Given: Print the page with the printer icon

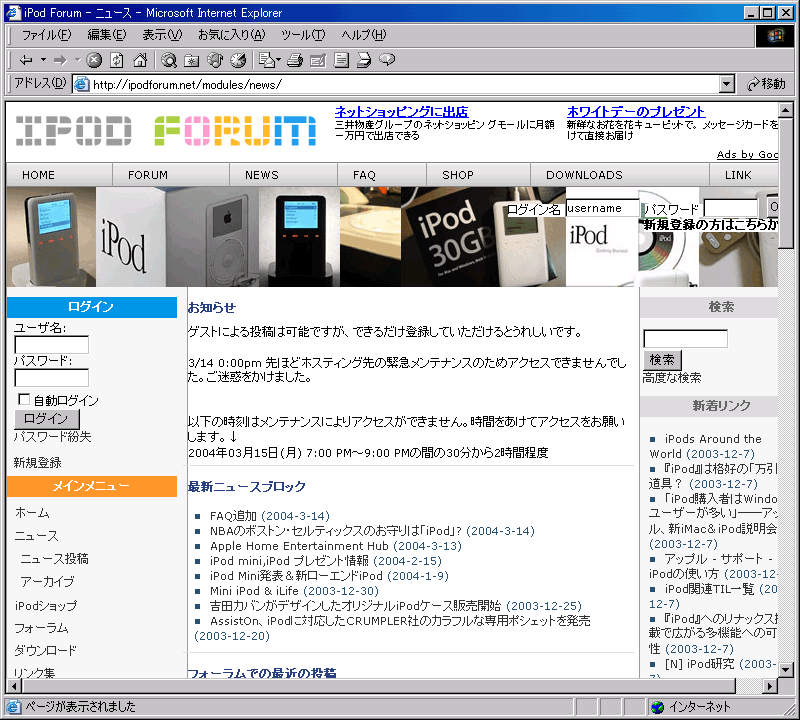Looking at the screenshot, I should coord(295,60).
